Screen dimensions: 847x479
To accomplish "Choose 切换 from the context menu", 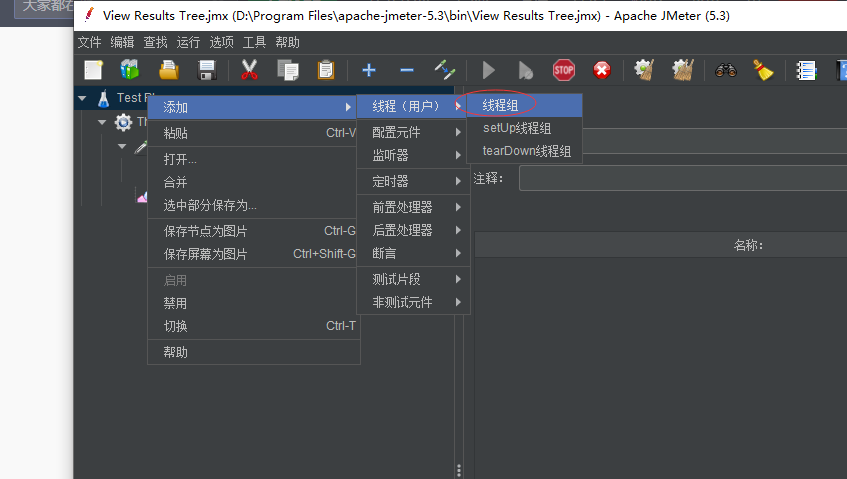I will coord(252,326).
